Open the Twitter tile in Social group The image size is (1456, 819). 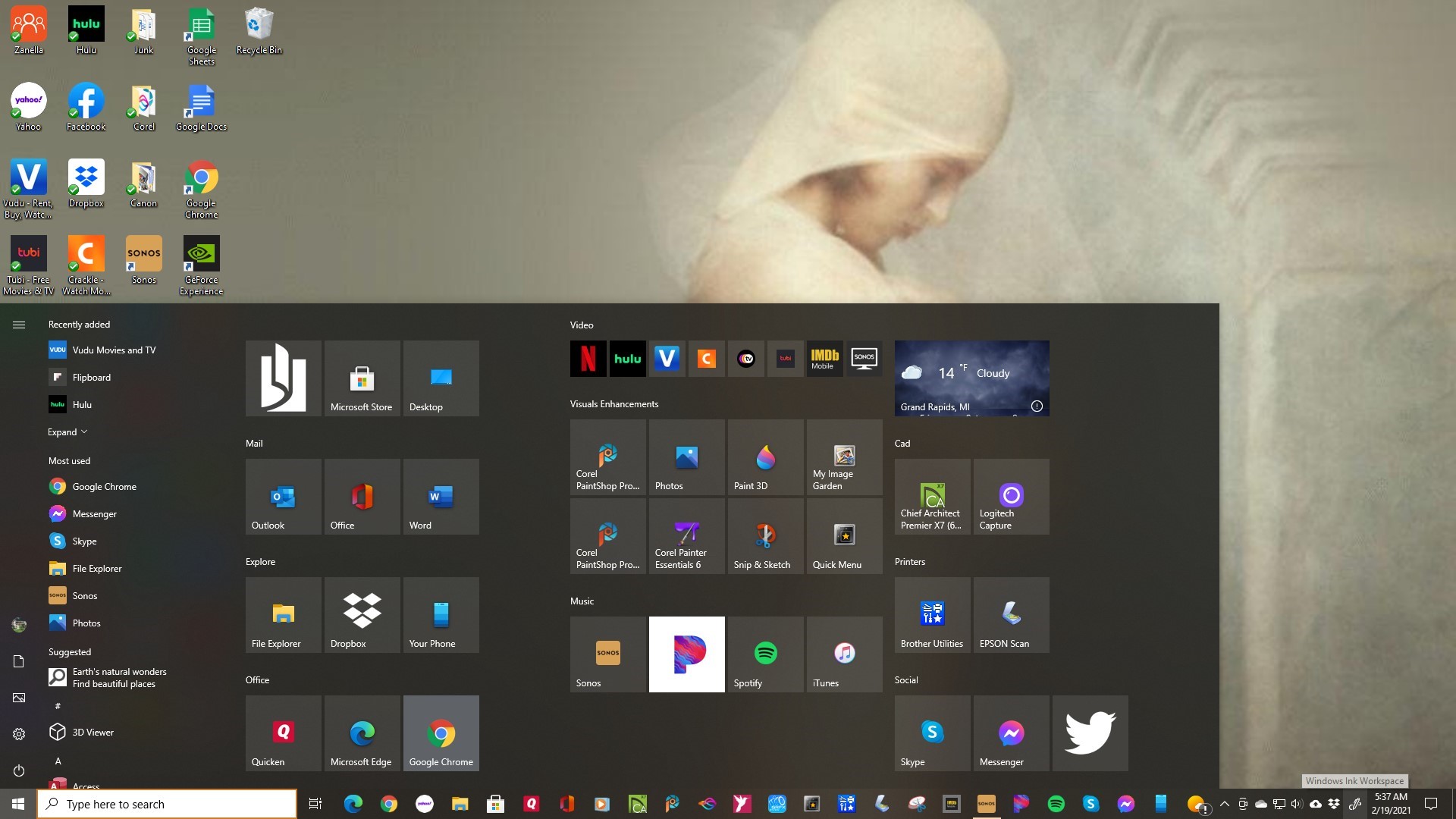coord(1090,733)
